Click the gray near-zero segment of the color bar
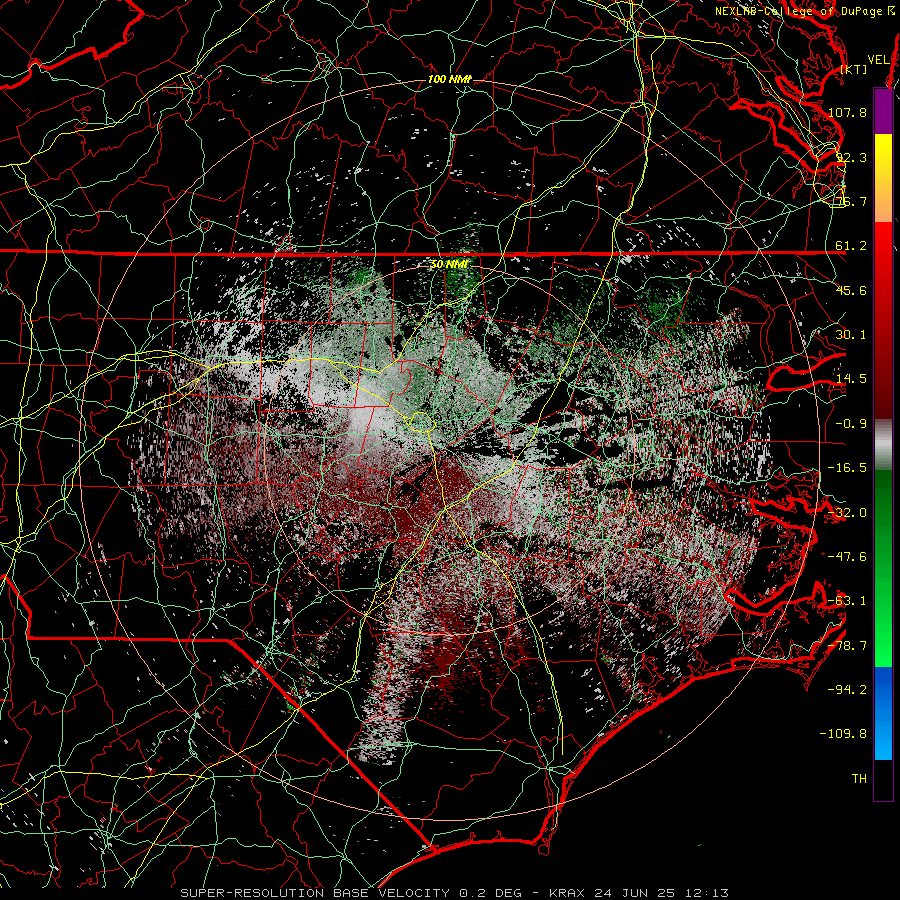Image resolution: width=900 pixels, height=900 pixels. click(x=883, y=445)
